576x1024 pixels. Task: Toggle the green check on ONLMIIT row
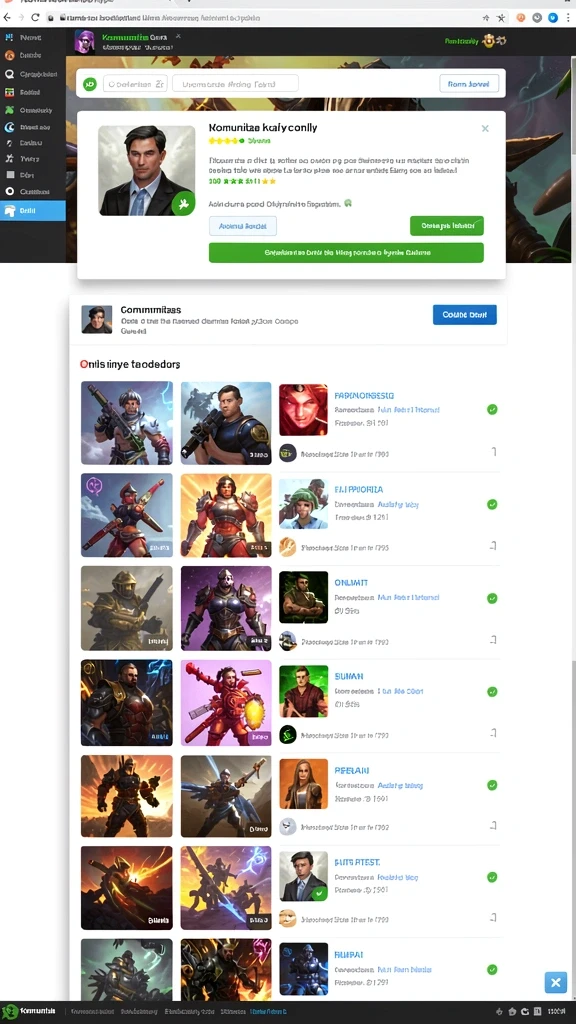tap(492, 598)
